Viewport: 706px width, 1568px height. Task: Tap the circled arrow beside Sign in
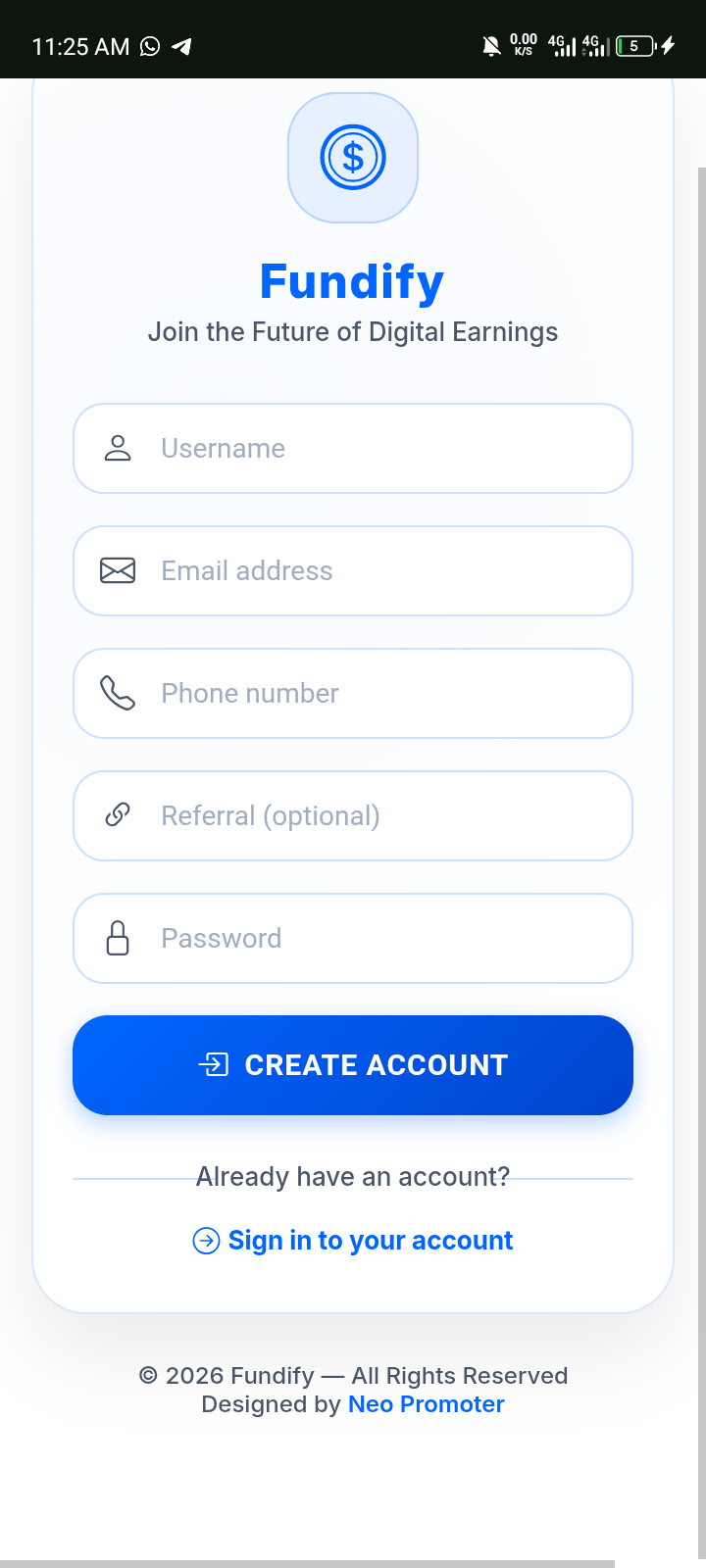[x=206, y=1241]
